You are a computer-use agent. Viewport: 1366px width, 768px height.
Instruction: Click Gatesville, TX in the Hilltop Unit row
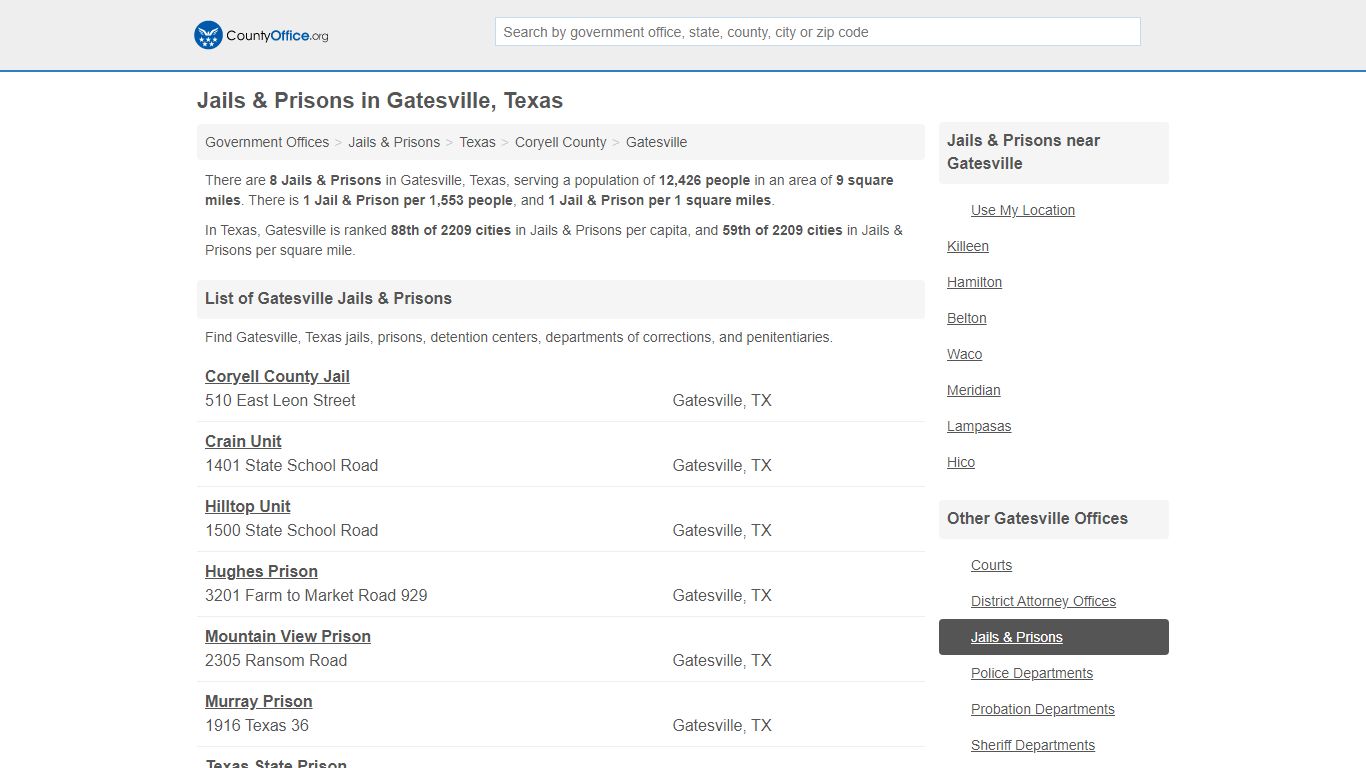click(722, 530)
